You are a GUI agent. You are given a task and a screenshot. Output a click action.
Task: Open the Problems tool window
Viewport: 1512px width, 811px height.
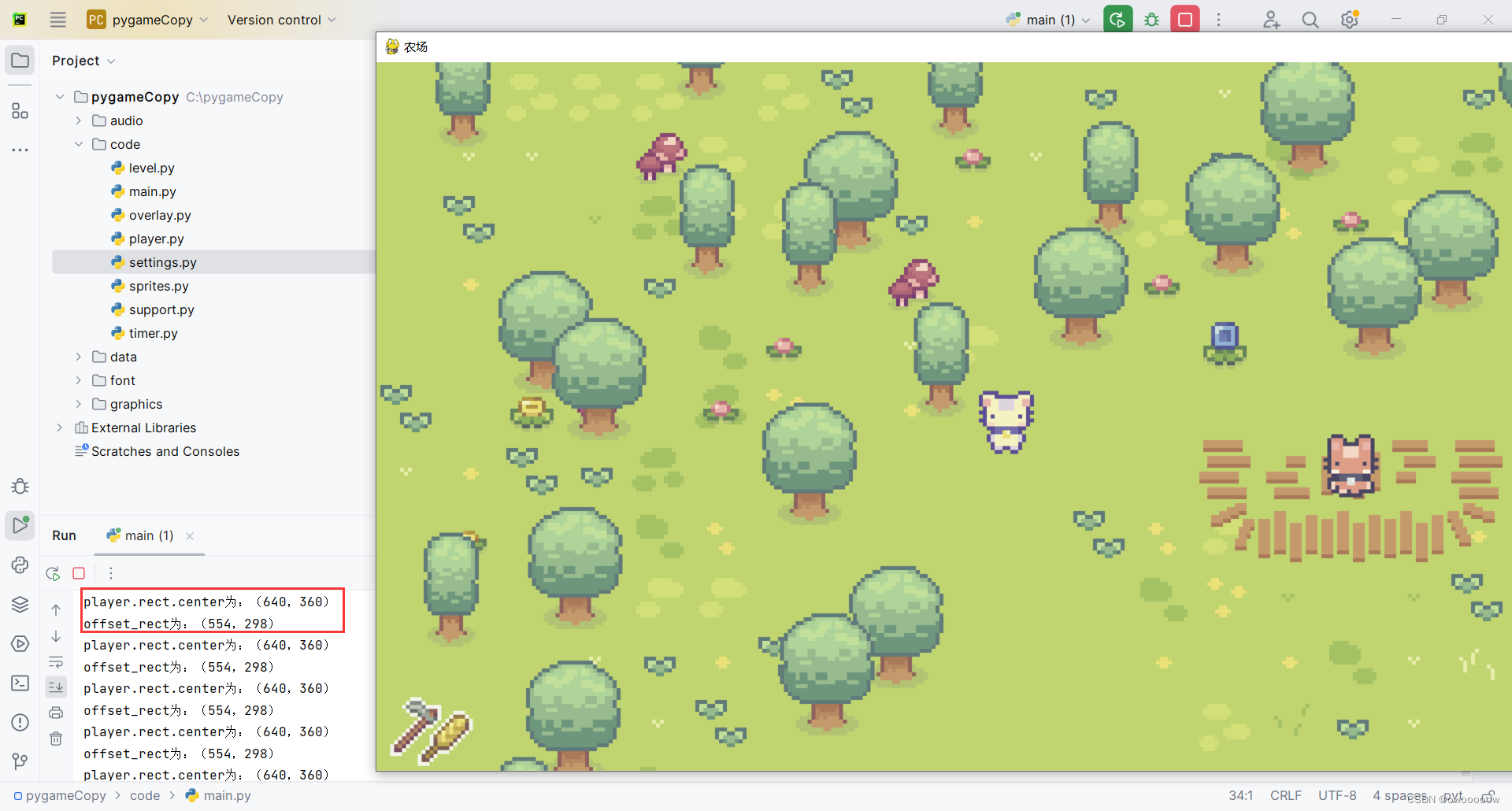tap(20, 722)
